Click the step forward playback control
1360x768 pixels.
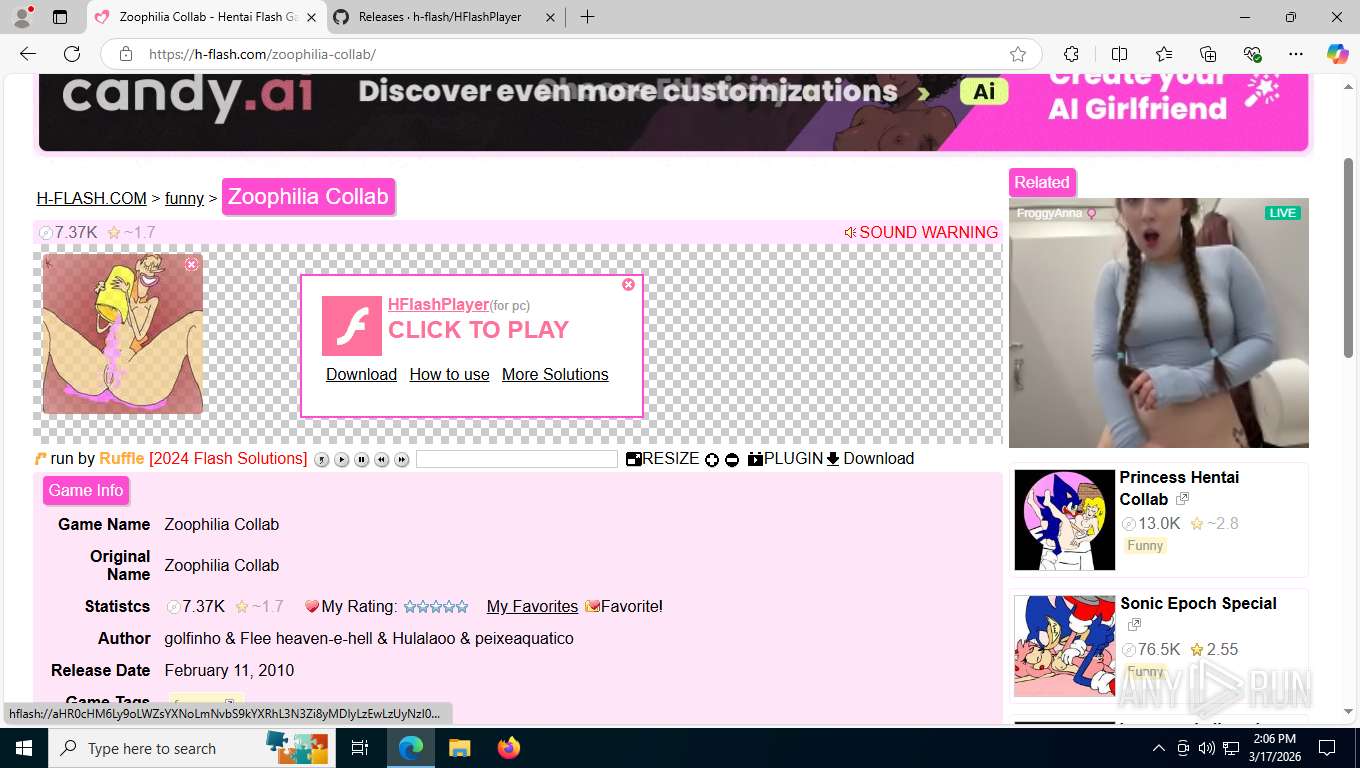[x=402, y=460]
